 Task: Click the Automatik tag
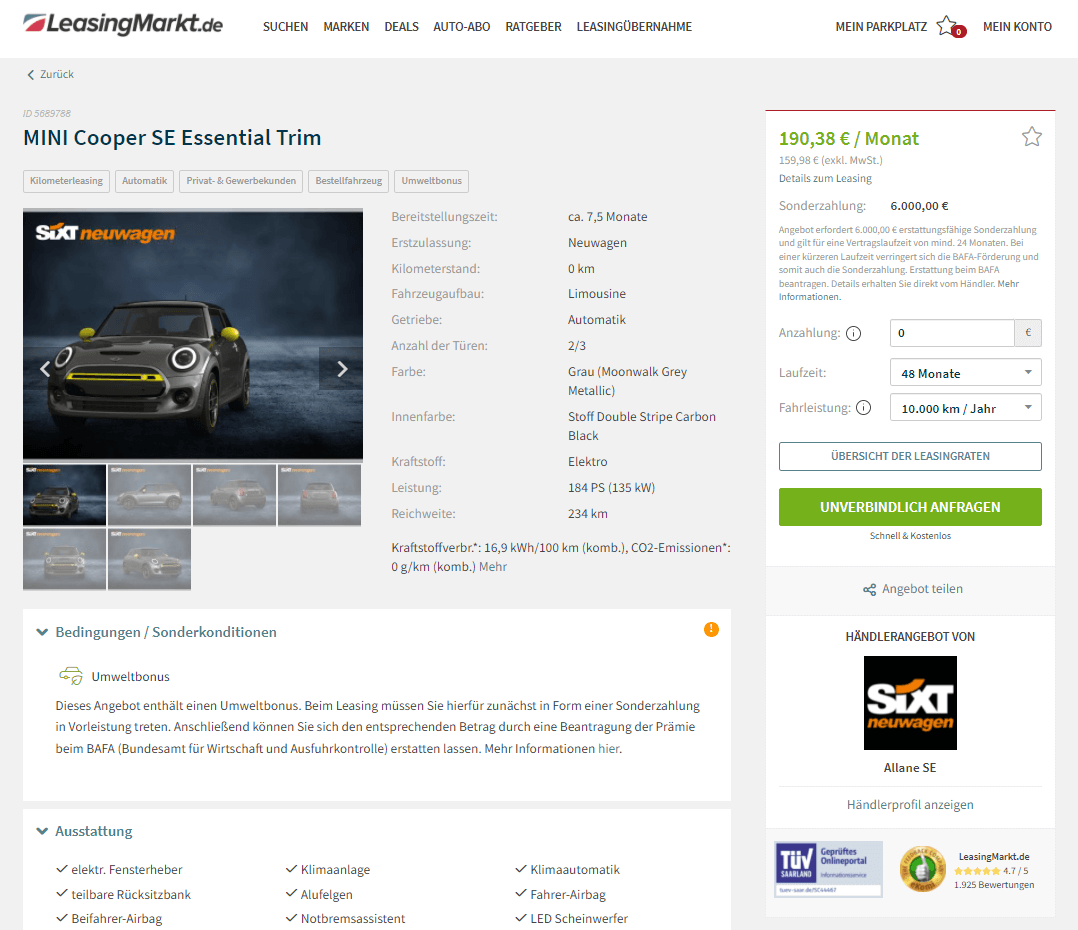point(144,181)
